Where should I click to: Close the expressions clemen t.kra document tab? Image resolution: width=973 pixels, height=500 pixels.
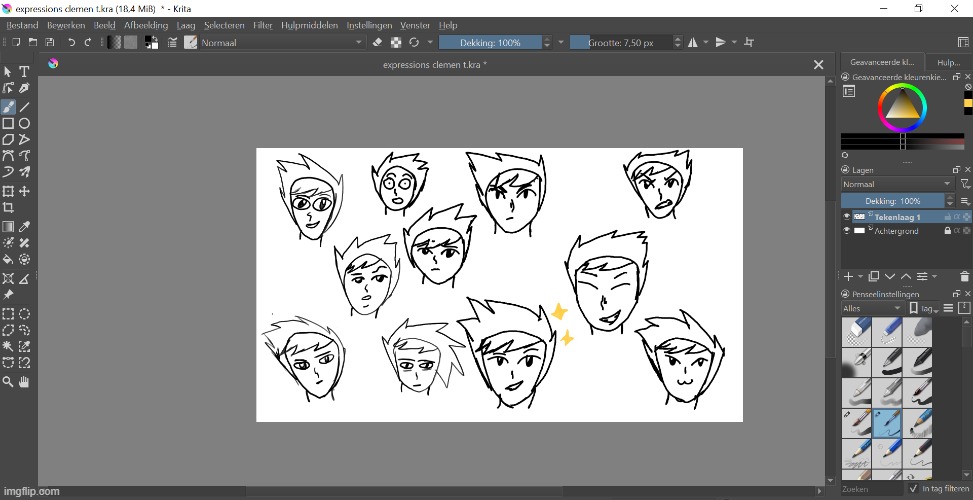[x=818, y=65]
